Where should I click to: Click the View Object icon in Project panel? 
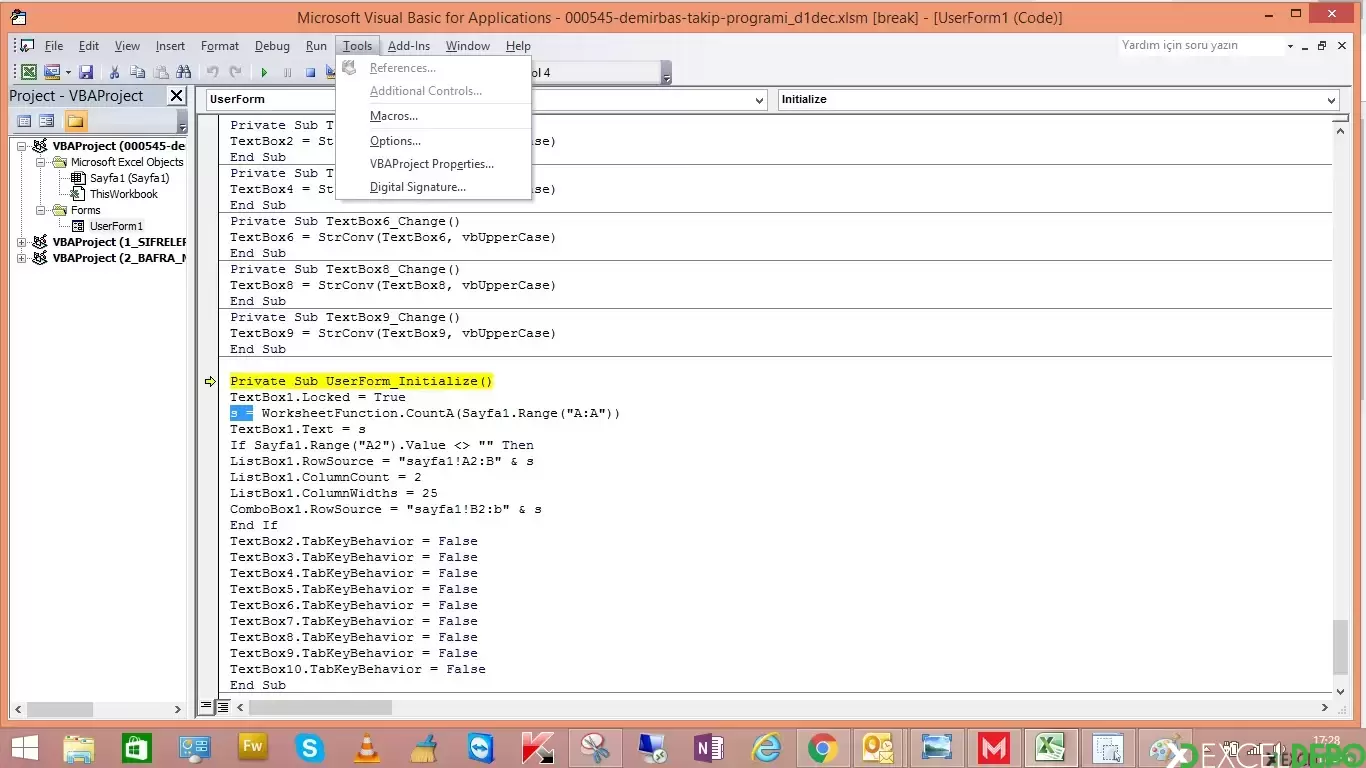pos(47,121)
